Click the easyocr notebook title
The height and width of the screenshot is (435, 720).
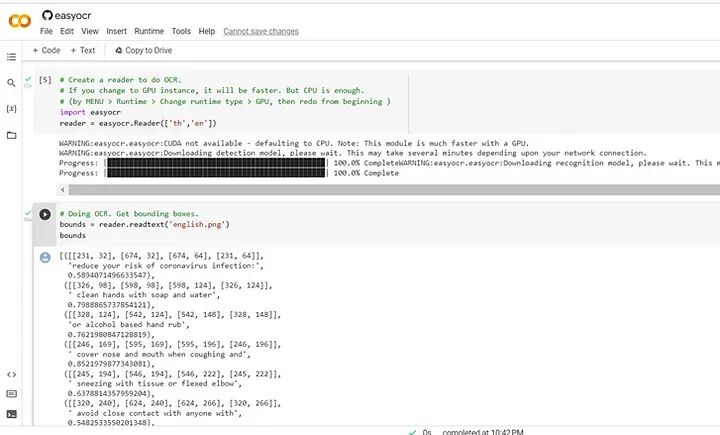click(73, 16)
